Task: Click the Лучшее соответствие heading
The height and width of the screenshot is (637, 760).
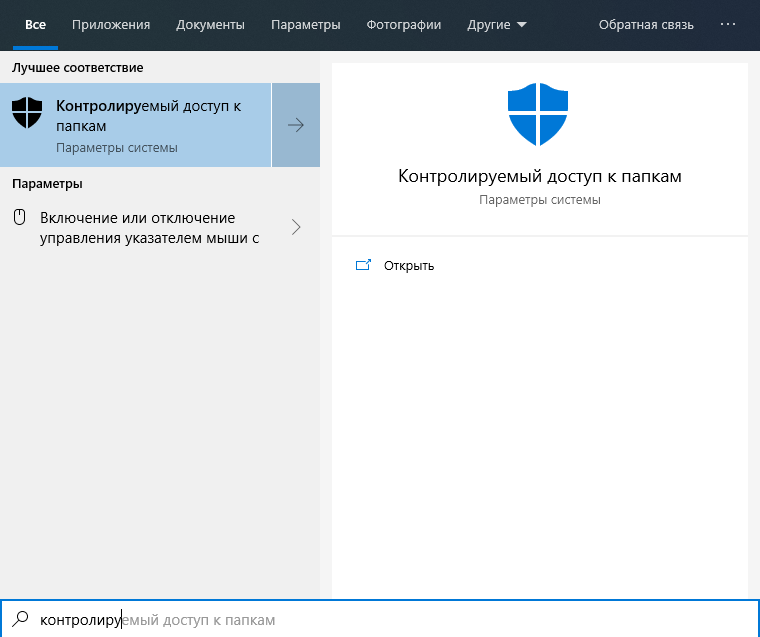Action: (78, 67)
